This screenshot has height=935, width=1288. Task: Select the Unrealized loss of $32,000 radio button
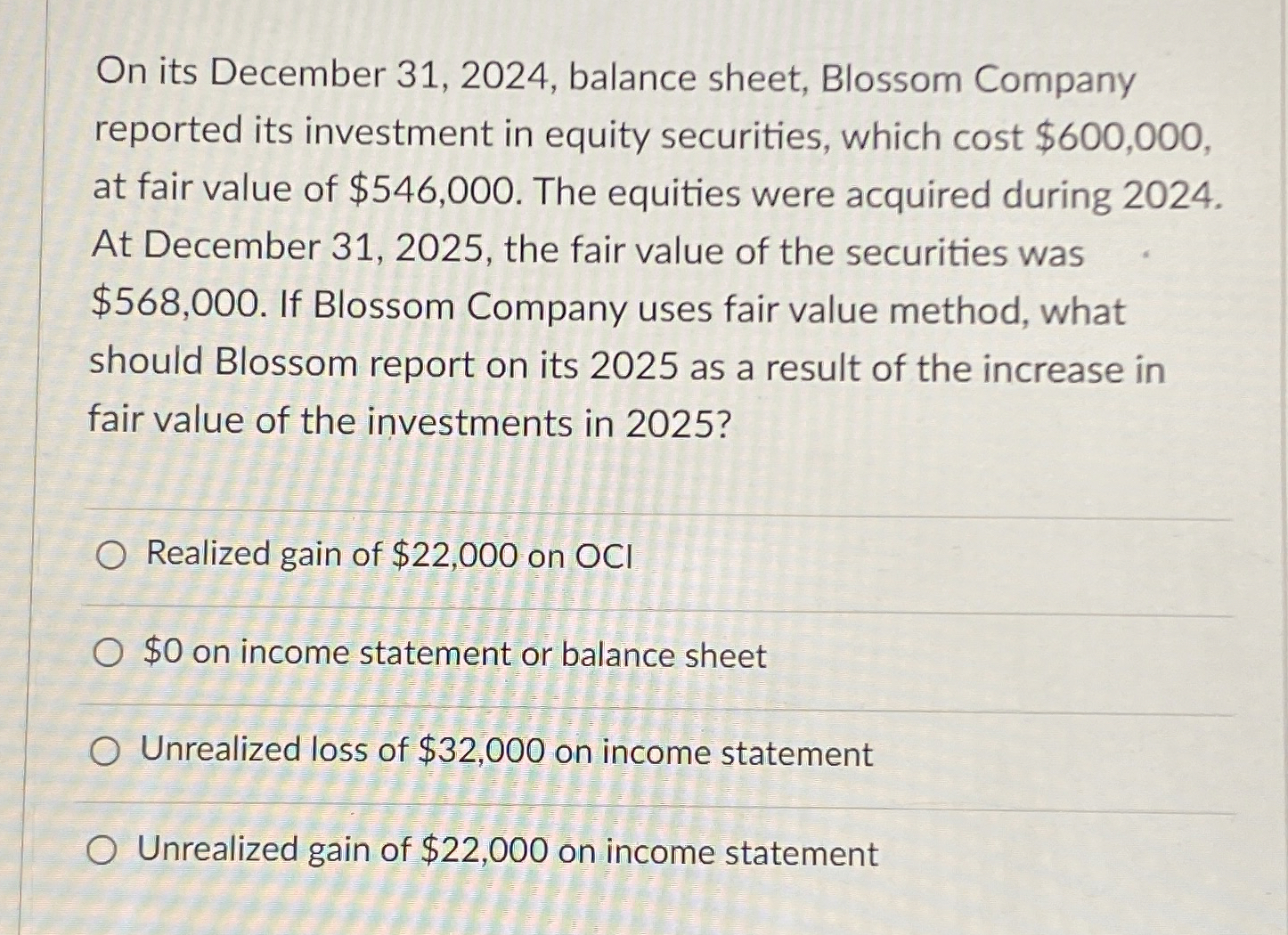pos(105,754)
